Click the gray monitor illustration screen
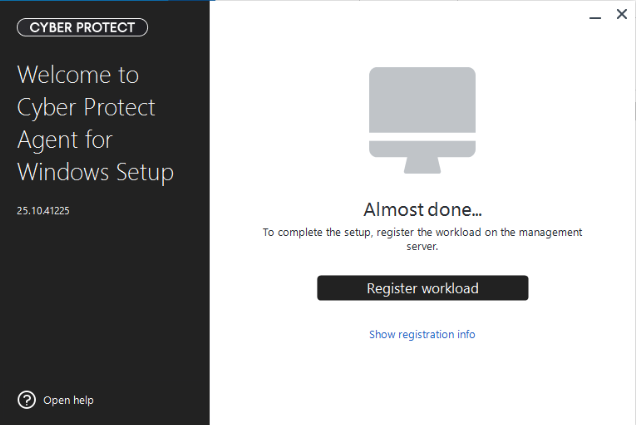 point(422,102)
